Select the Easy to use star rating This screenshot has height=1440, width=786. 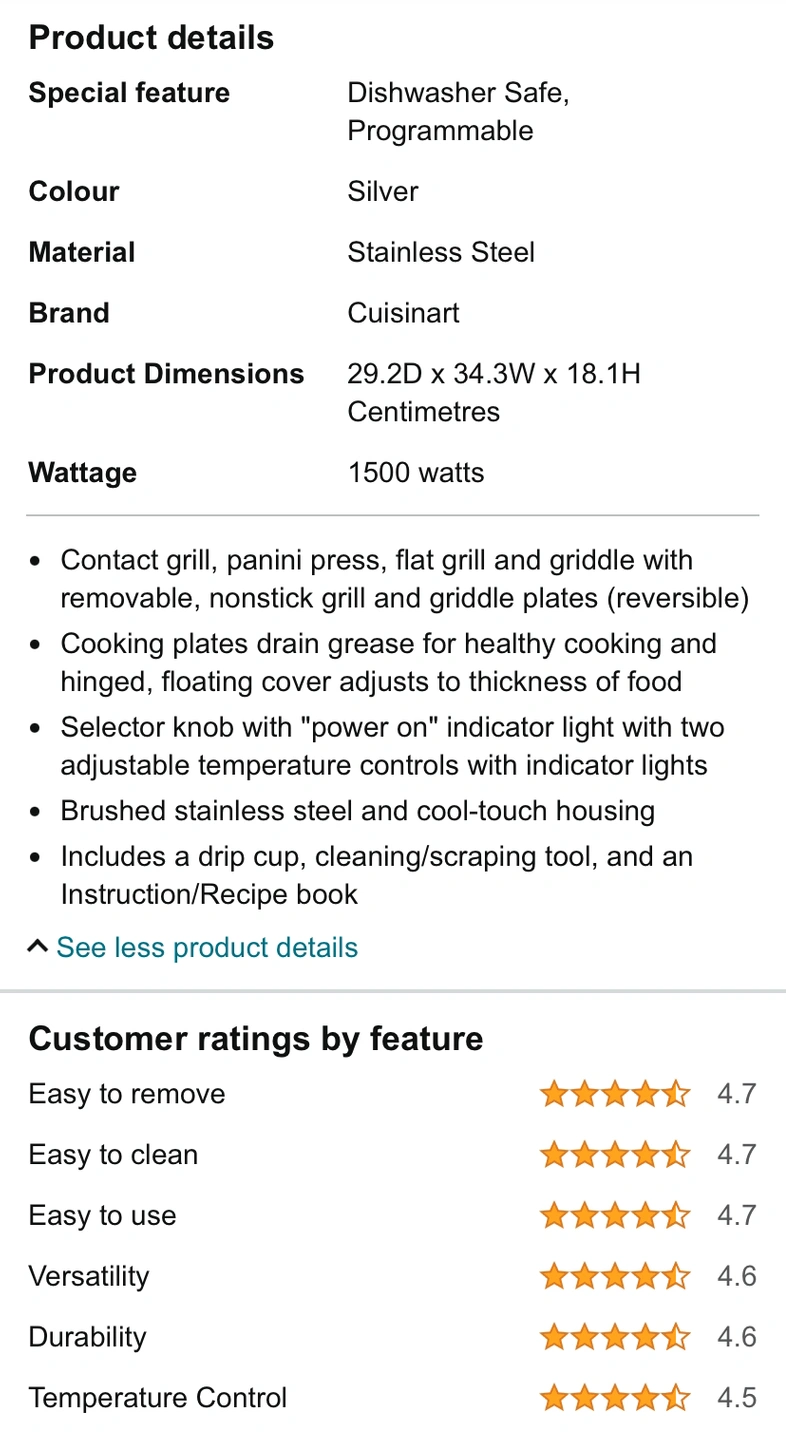(615, 1216)
